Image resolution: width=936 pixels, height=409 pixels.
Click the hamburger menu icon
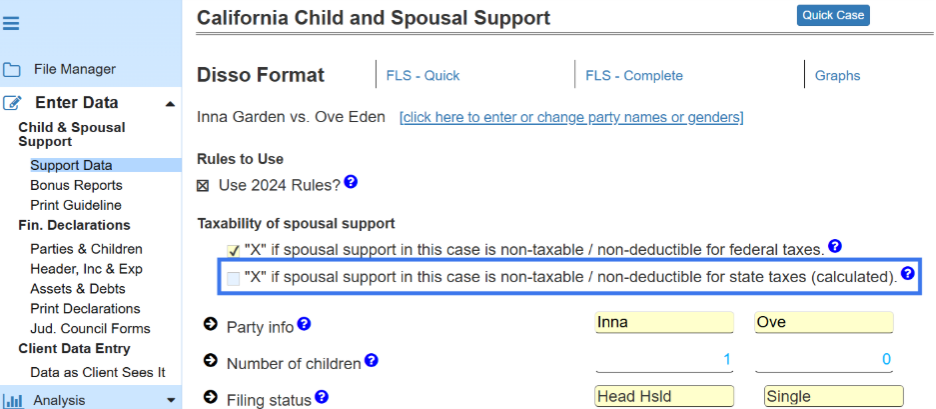click(12, 24)
